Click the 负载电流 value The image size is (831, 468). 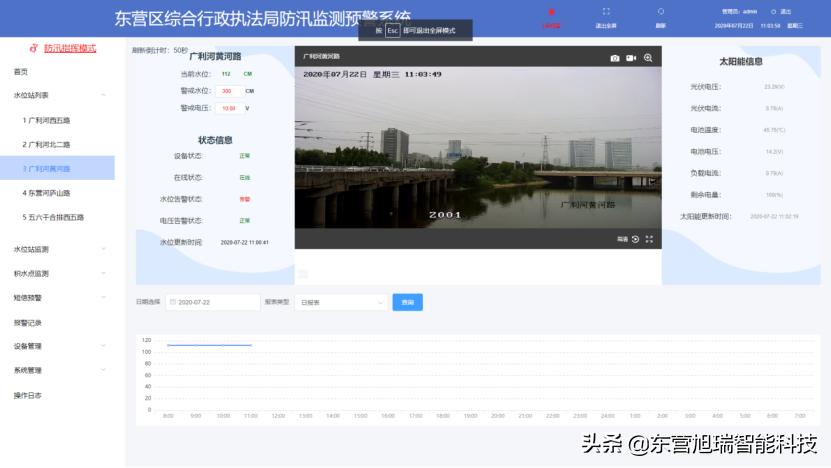pyautogui.click(x=774, y=173)
